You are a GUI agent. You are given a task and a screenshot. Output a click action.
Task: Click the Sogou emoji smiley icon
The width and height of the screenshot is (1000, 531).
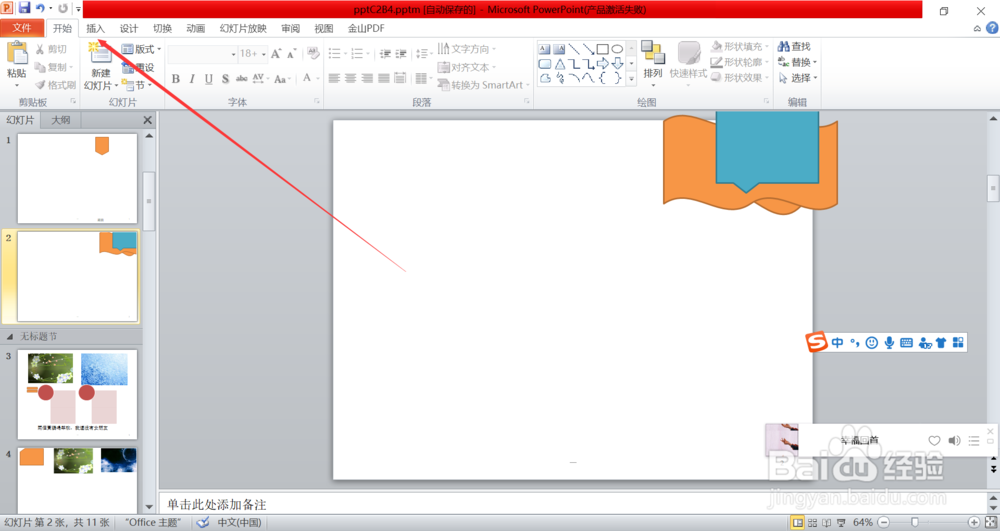[871, 343]
